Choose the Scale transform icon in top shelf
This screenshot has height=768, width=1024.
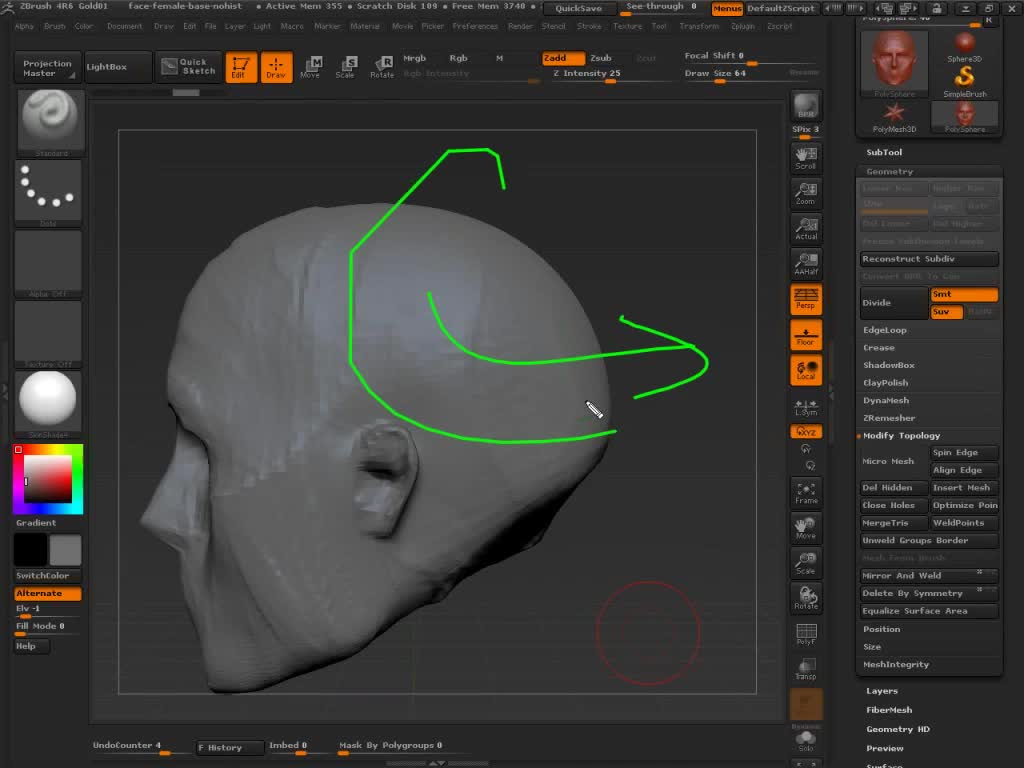click(345, 67)
